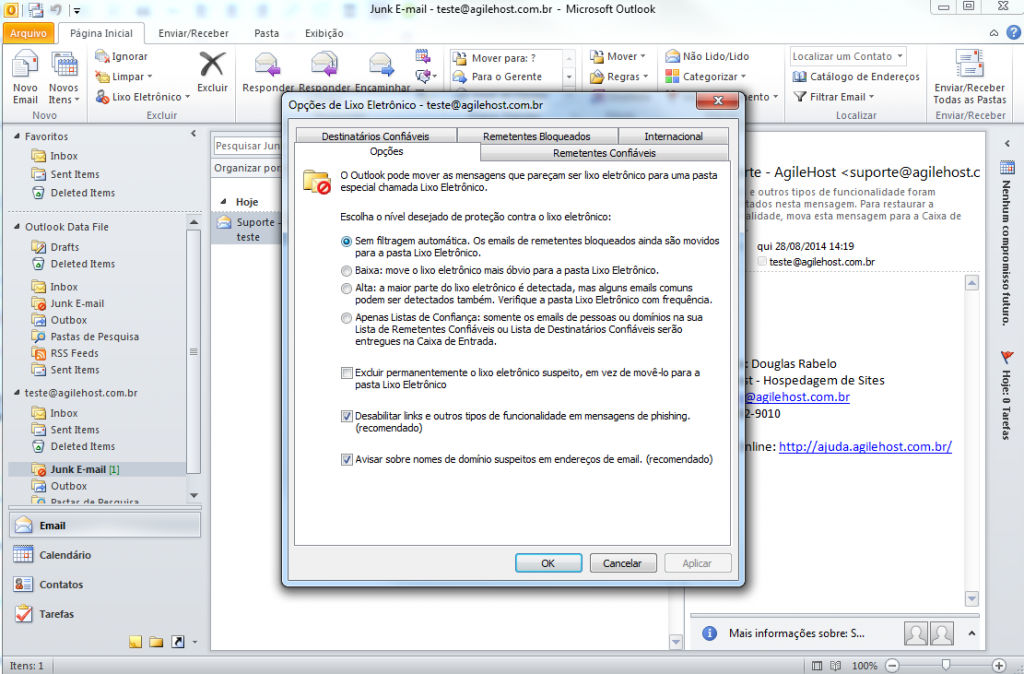
Task: Open the ajuda.agilehost.com.br link
Action: pos(865,447)
